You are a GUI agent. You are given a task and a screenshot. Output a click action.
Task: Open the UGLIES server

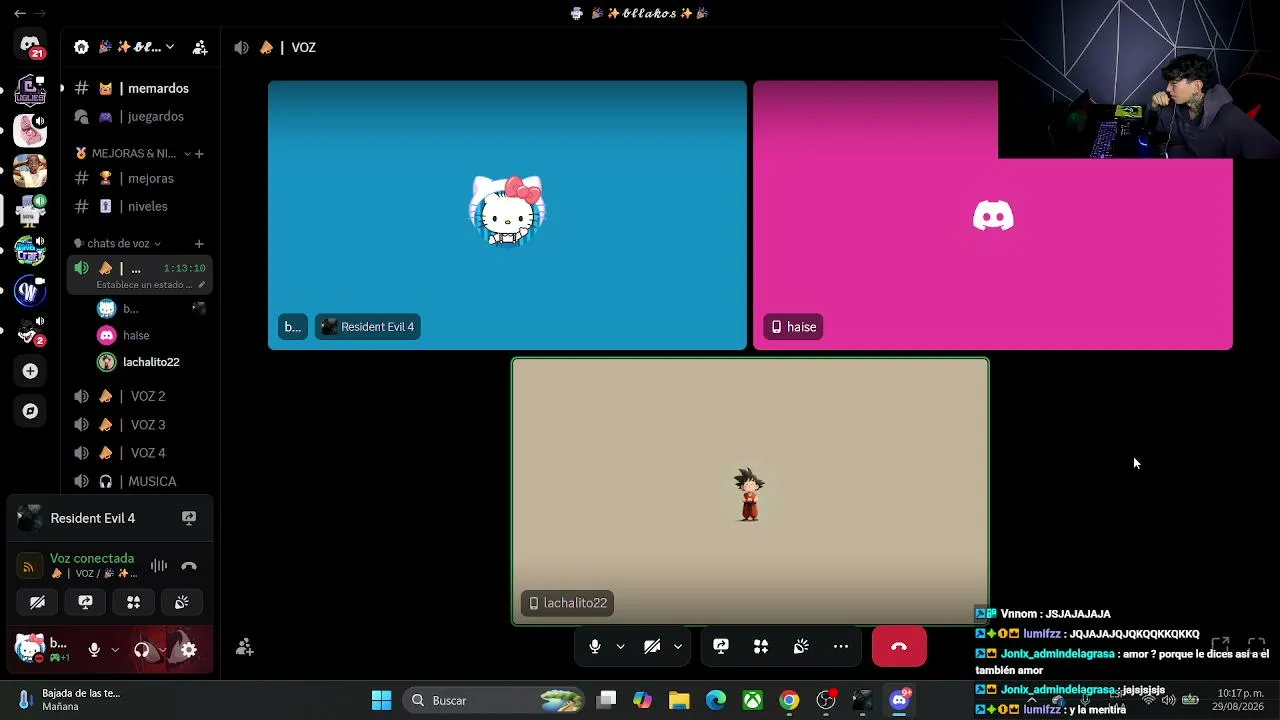30,89
